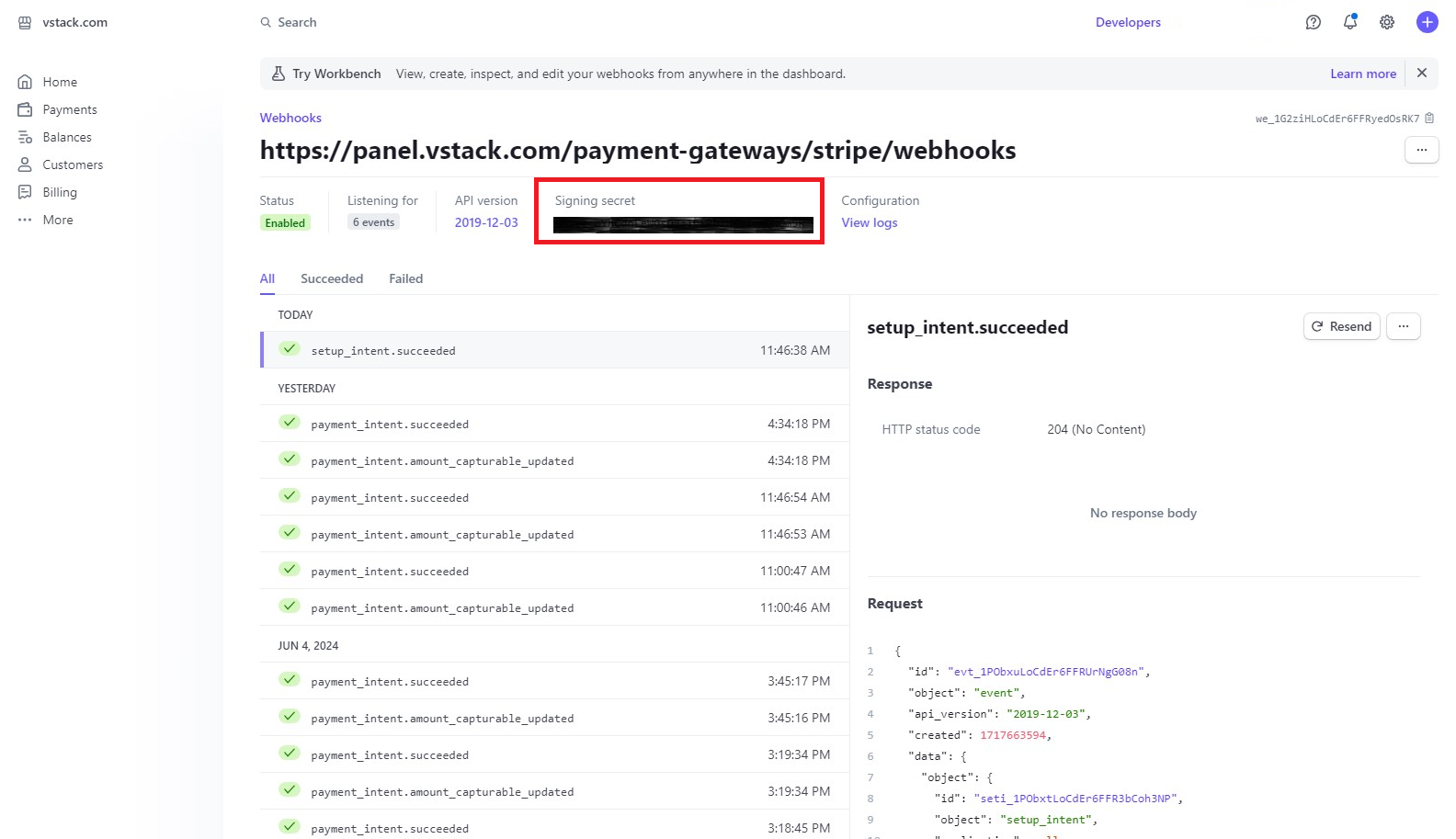Select amount_capturable_updated event at 3:45:16 PM

(x=555, y=718)
